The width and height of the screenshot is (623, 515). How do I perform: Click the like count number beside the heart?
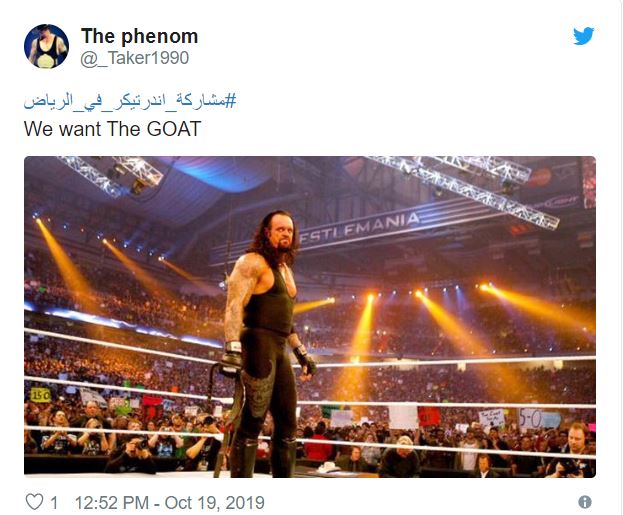pyautogui.click(x=56, y=502)
